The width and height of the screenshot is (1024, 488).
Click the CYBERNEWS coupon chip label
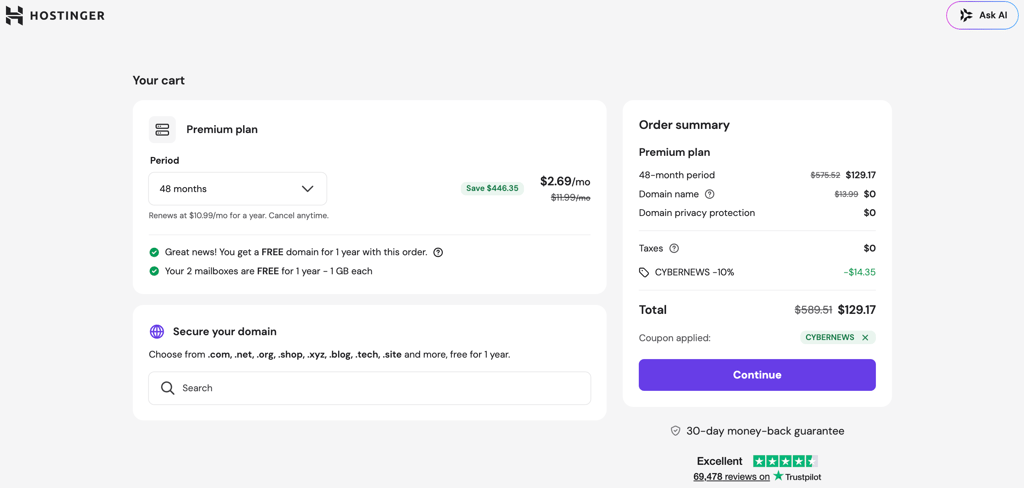829,338
